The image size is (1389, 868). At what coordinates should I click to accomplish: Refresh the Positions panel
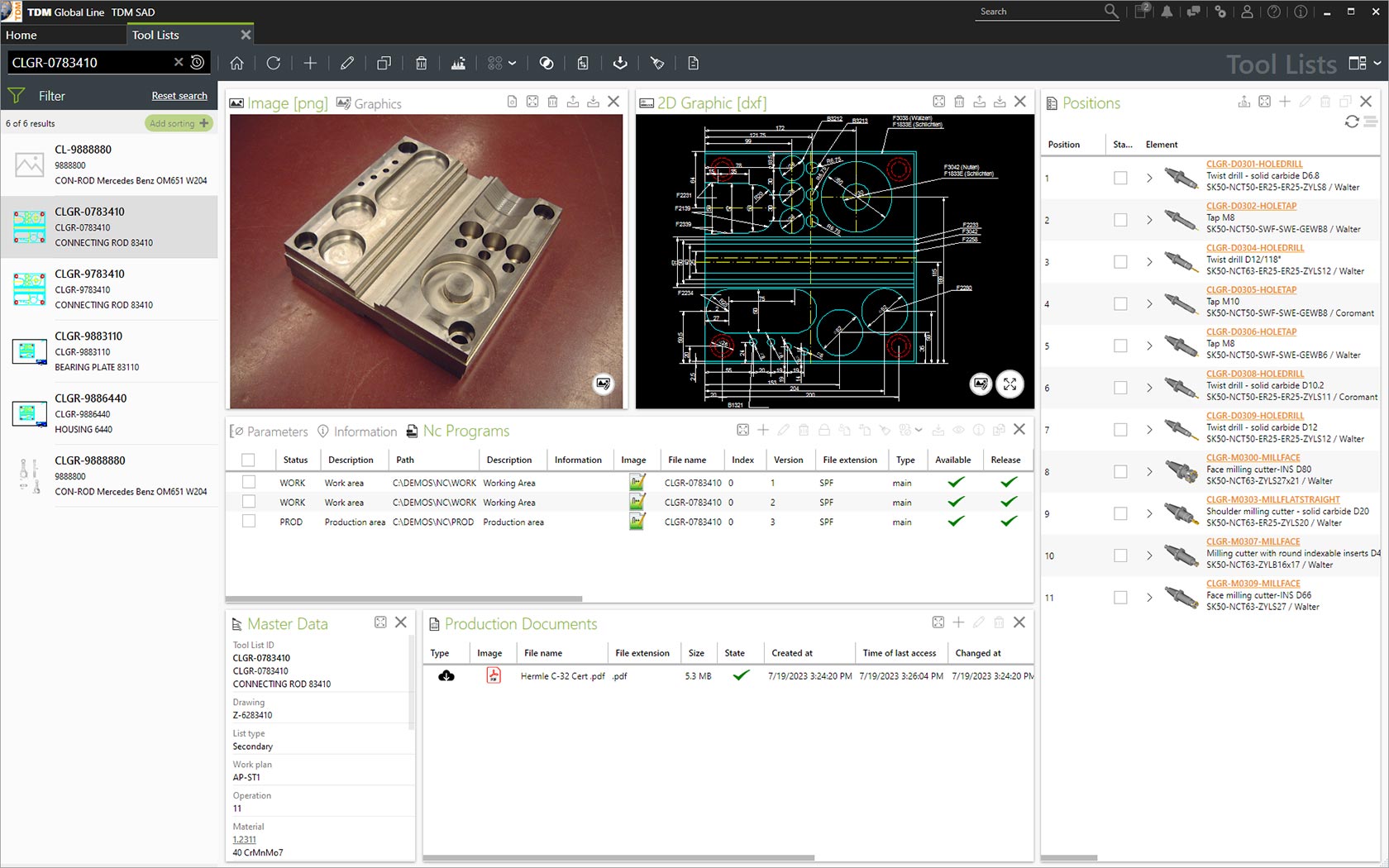click(1352, 122)
